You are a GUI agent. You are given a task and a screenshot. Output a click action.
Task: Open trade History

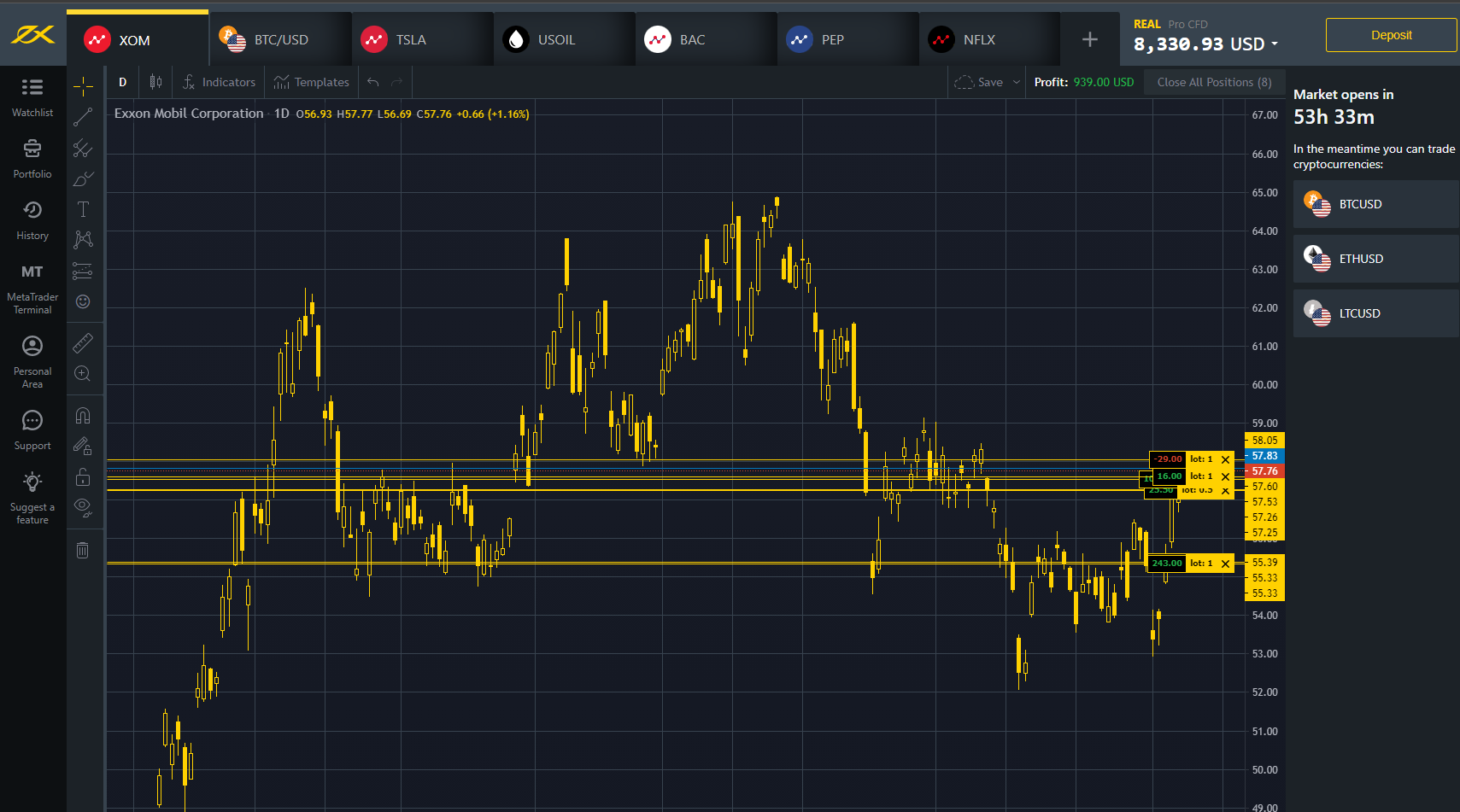click(x=32, y=220)
